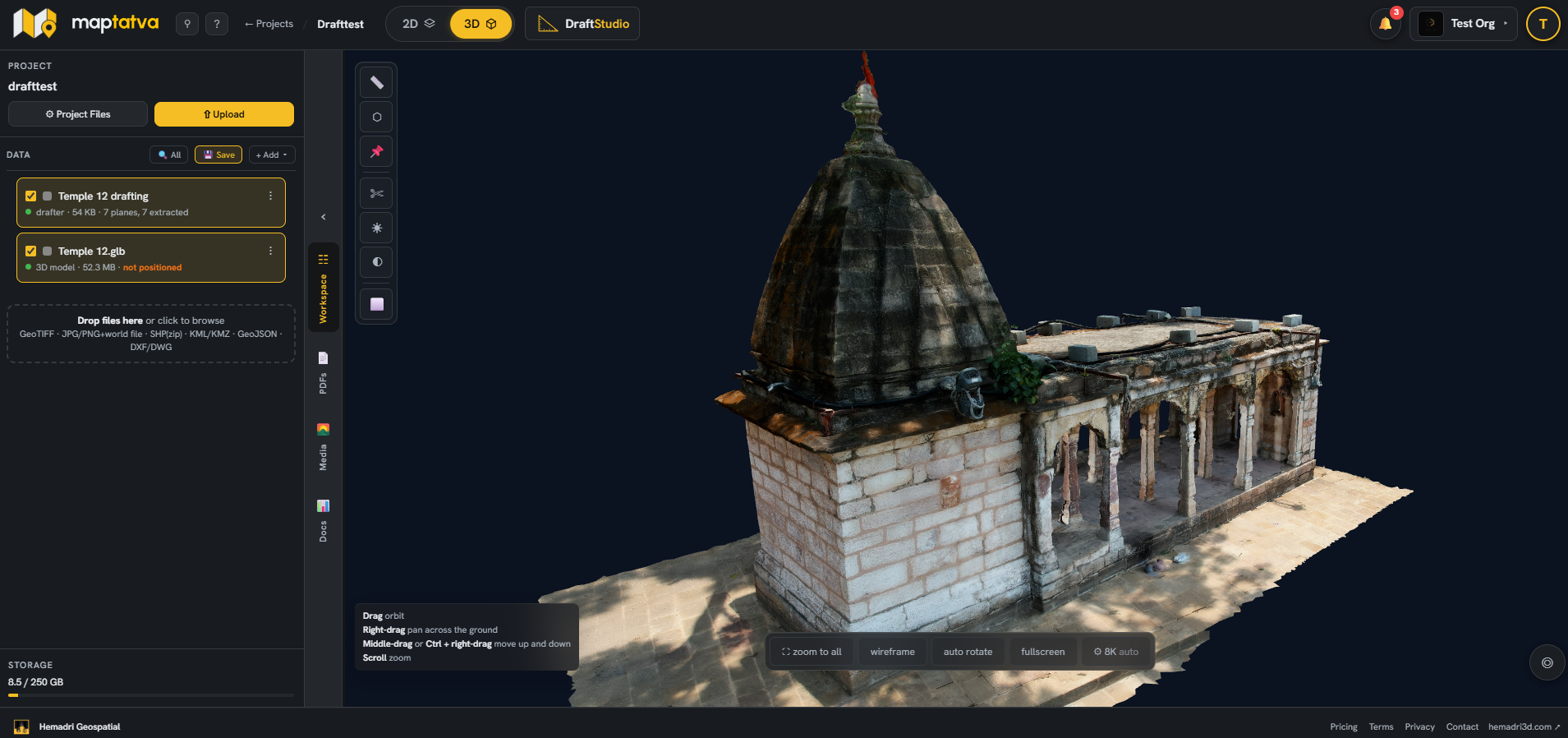Viewport: 1568px width, 738px height.
Task: Switch to 2D view
Action: pyautogui.click(x=418, y=24)
